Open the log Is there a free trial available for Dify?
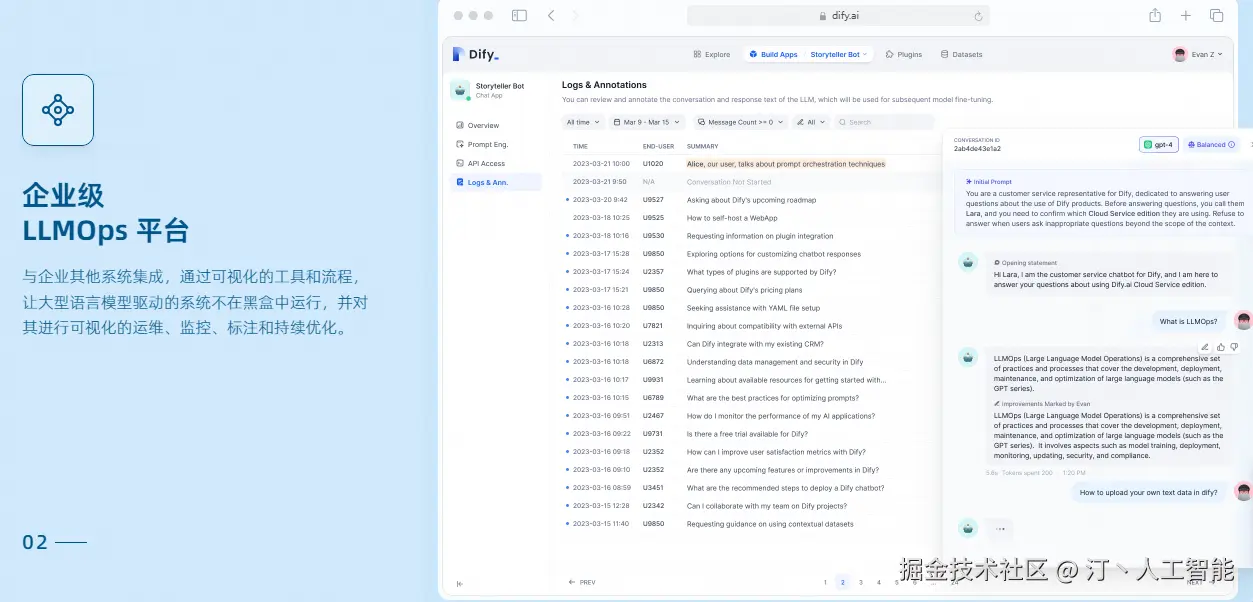This screenshot has height=602, width=1253. pos(747,434)
